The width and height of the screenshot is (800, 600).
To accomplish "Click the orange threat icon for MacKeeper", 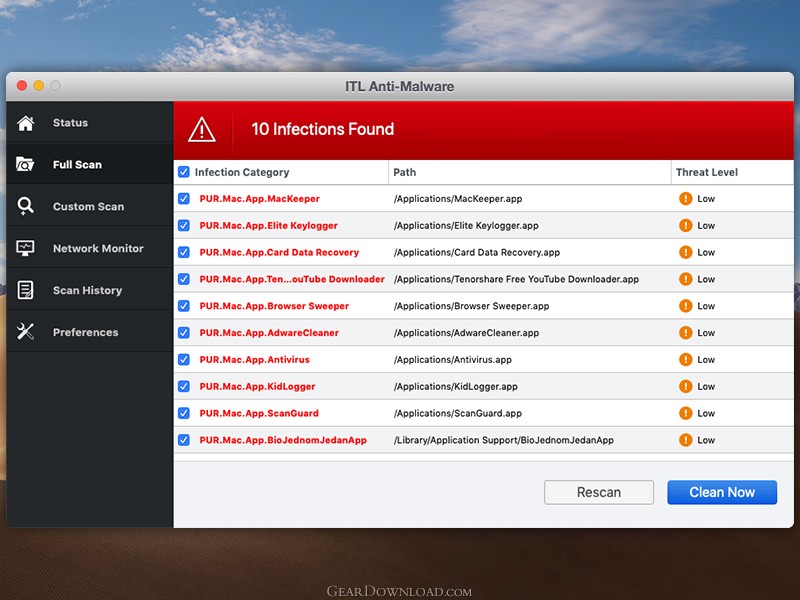I will (x=685, y=198).
